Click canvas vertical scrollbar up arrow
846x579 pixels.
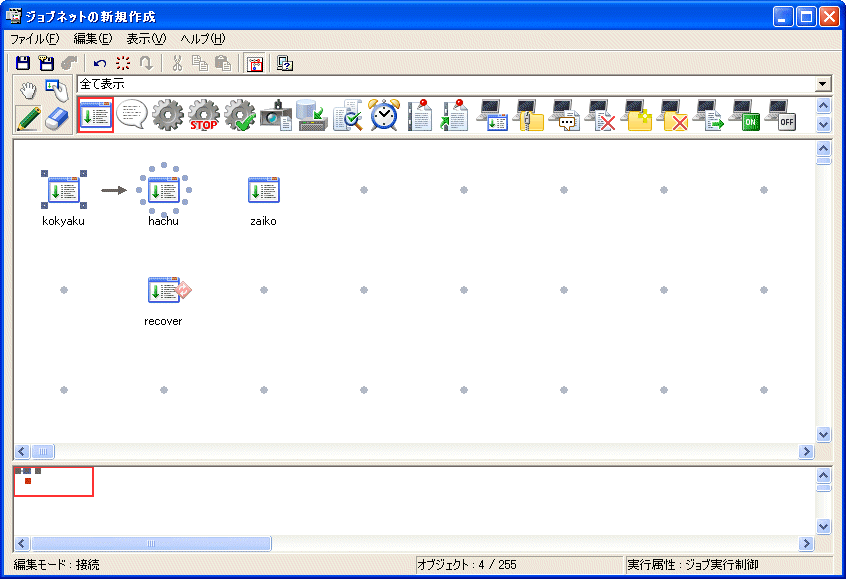(823, 148)
